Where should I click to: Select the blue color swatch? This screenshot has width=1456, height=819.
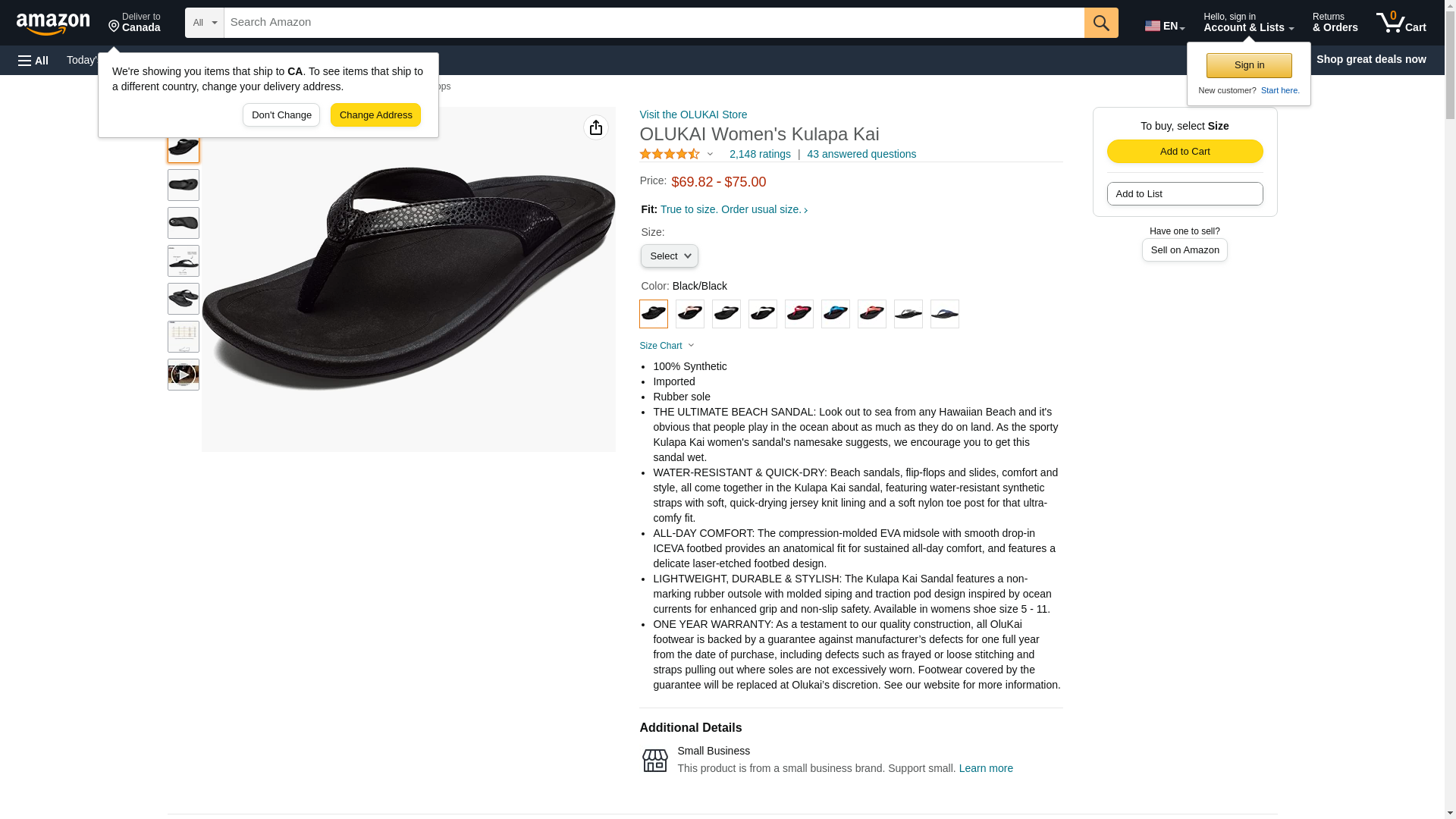pyautogui.click(x=835, y=314)
